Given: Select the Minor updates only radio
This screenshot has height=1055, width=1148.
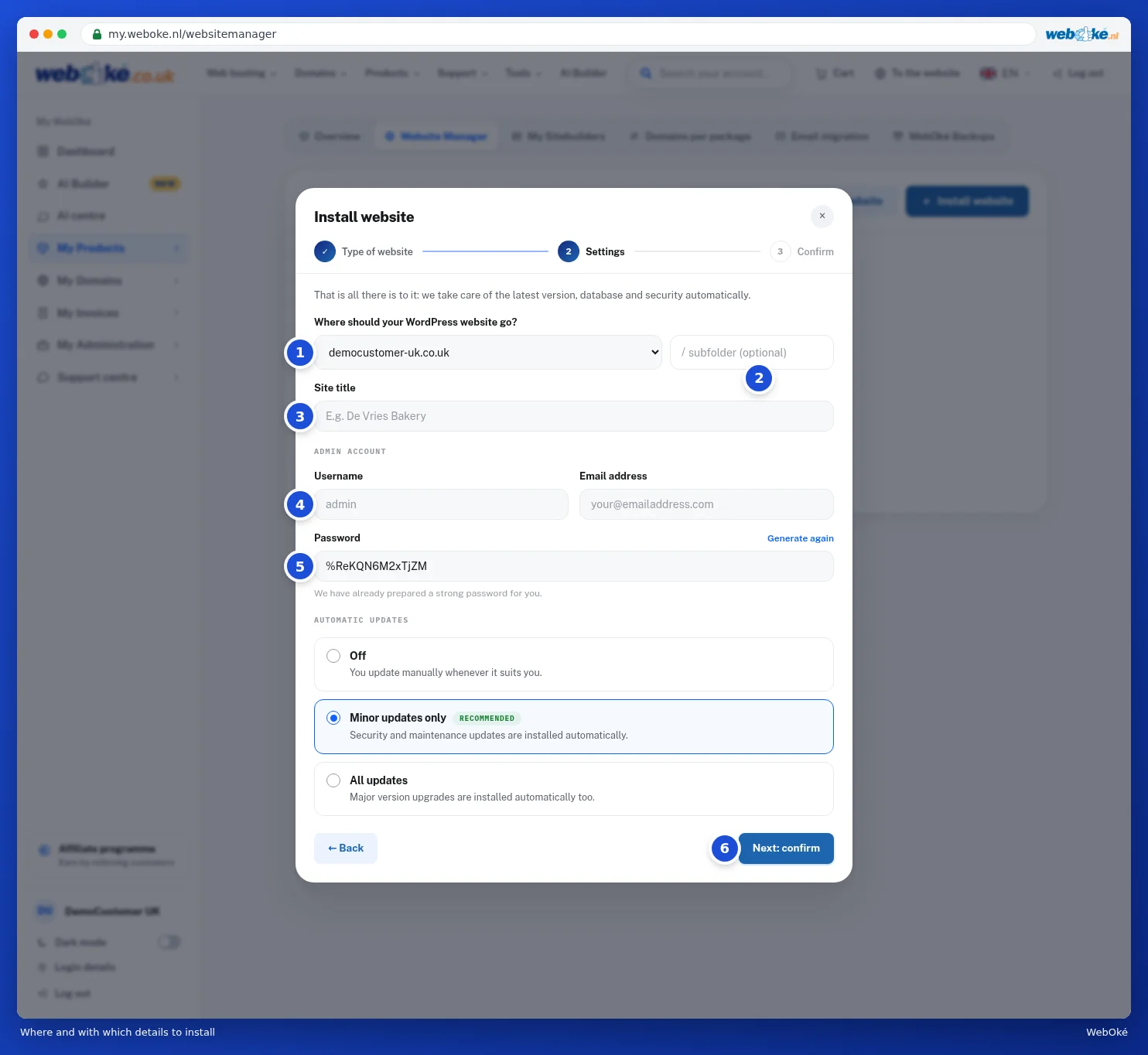Looking at the screenshot, I should 333,718.
